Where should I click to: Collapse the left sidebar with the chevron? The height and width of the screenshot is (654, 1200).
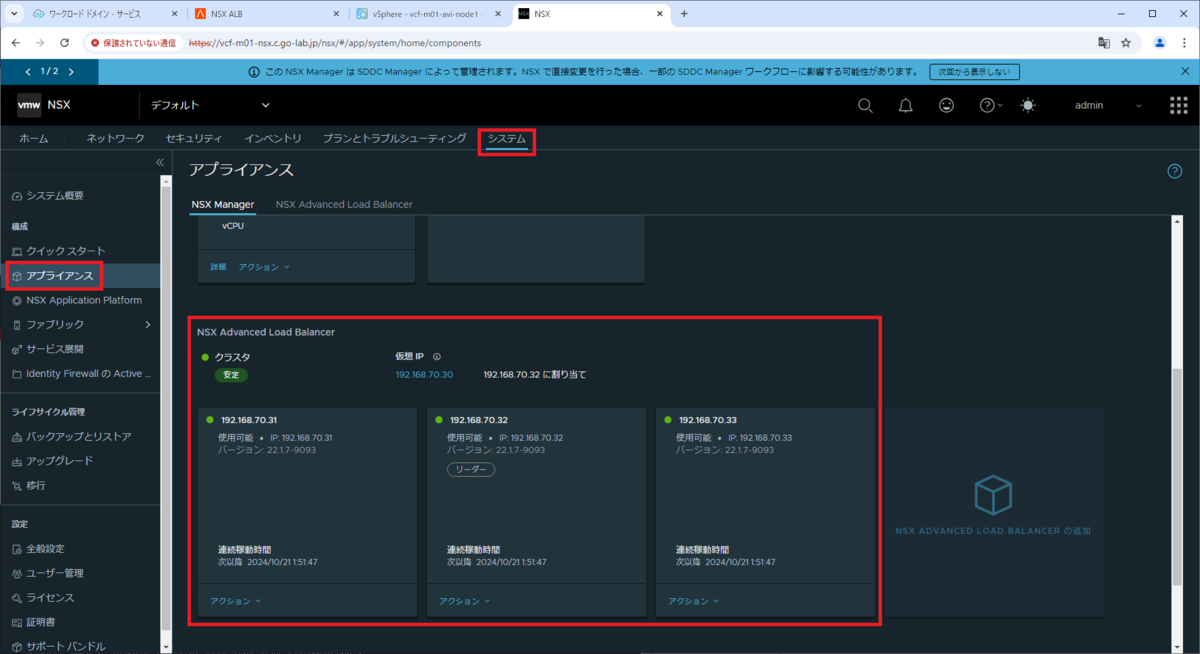(159, 161)
